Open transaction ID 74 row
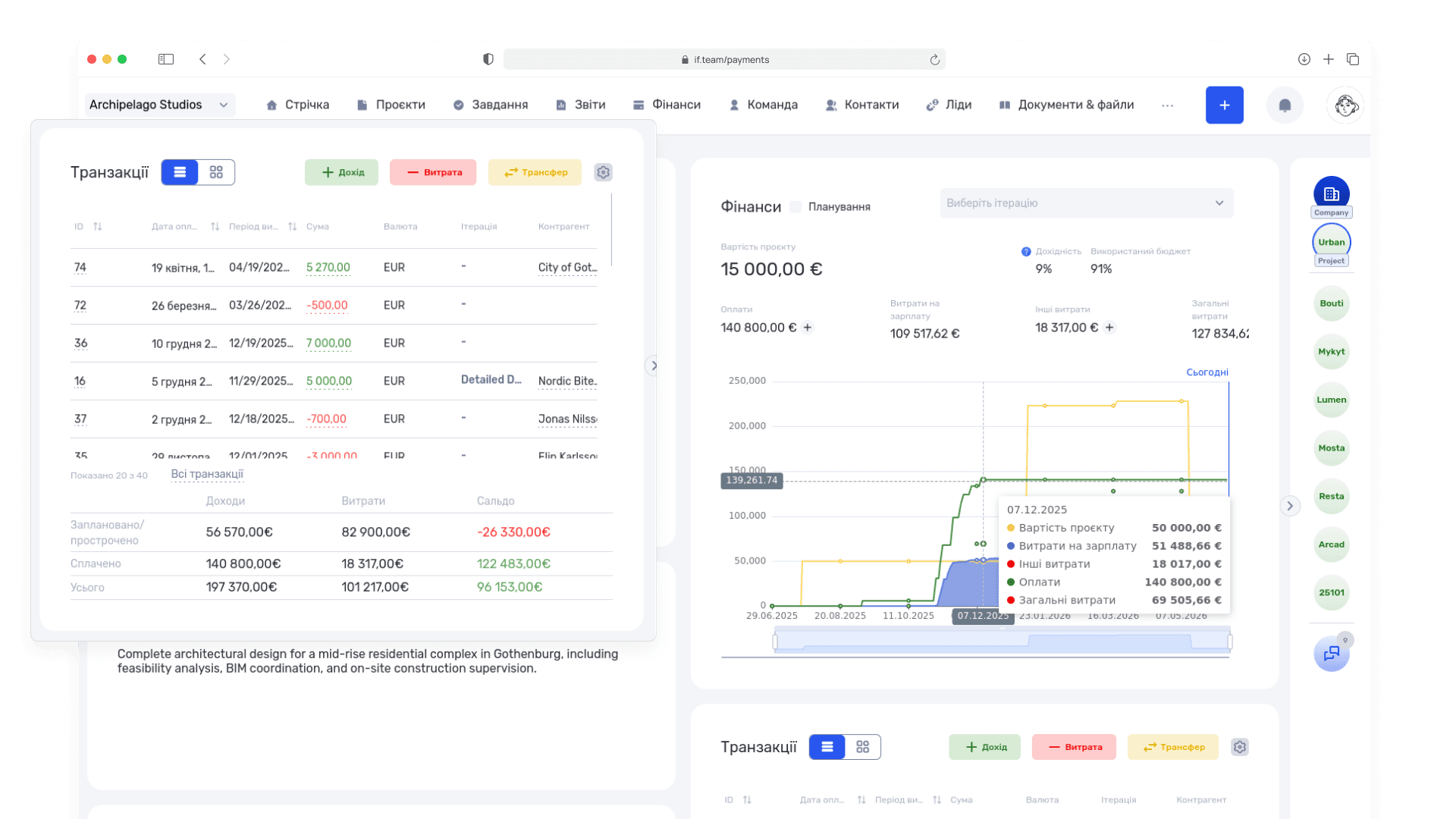This screenshot has width=1456, height=819. click(x=334, y=268)
